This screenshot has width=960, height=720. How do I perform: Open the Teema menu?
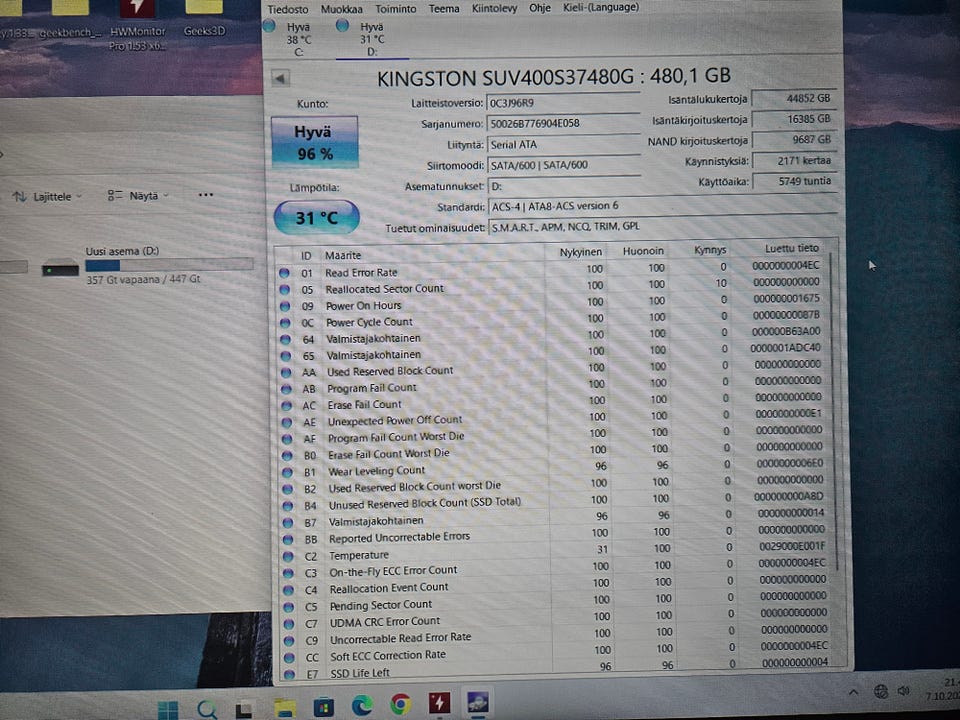[444, 9]
